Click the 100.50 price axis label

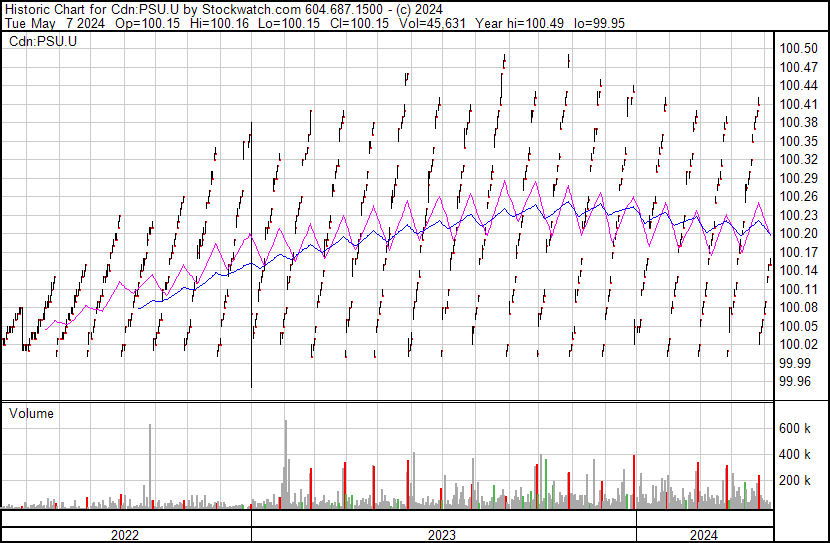(798, 48)
